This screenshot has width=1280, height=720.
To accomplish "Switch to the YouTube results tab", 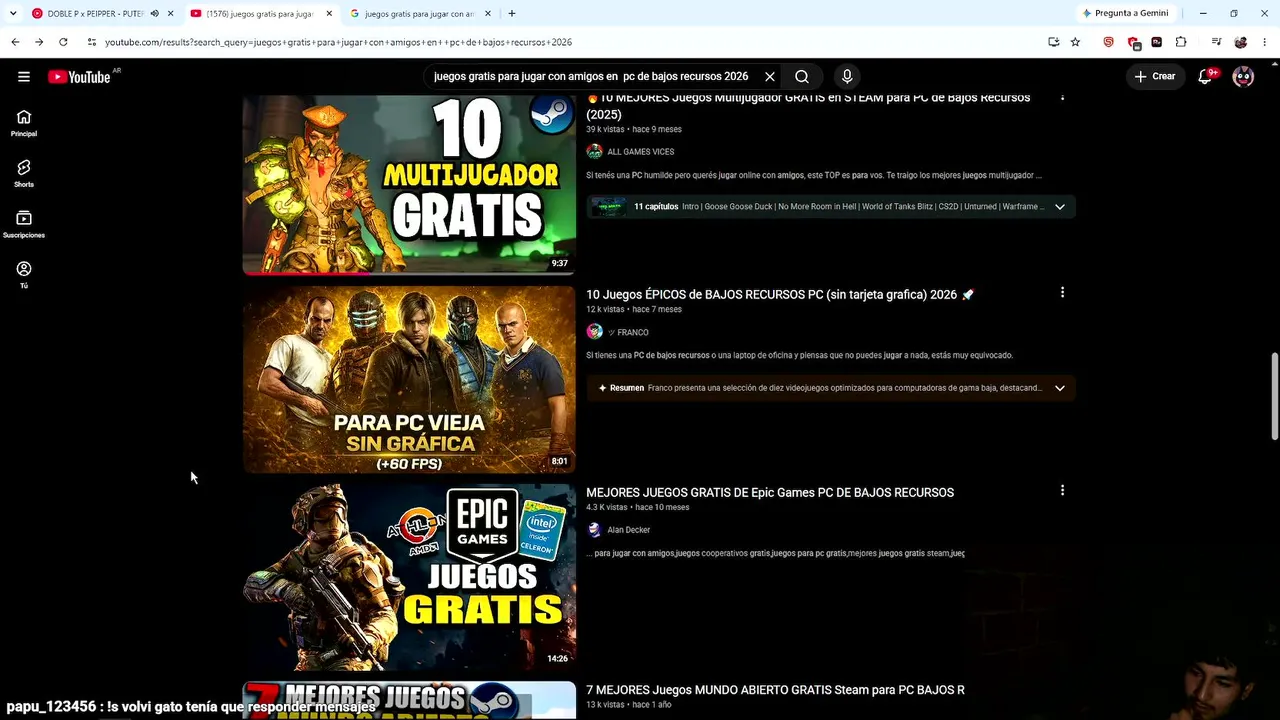I will click(260, 13).
